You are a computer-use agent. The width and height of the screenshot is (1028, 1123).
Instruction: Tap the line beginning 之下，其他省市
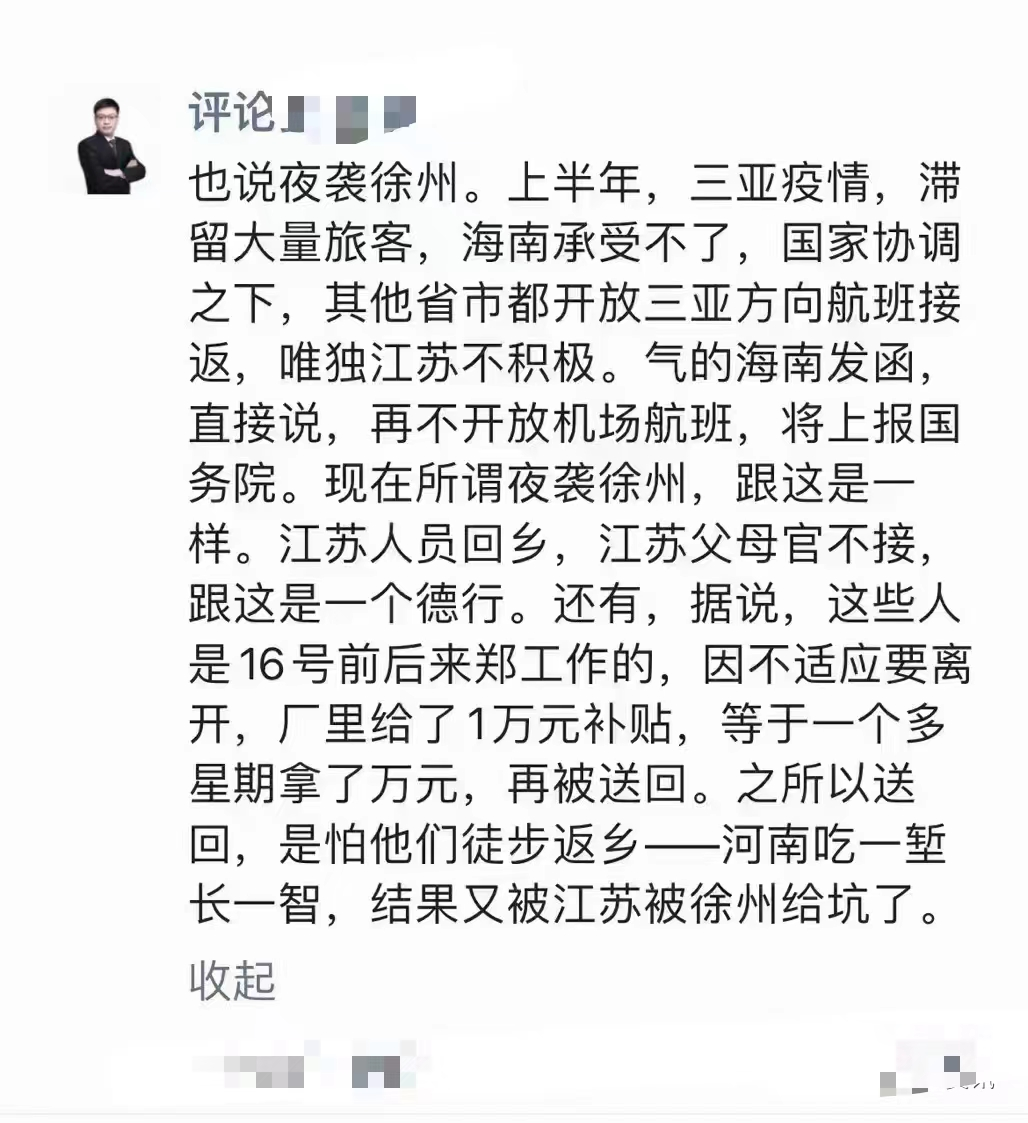tap(575, 304)
